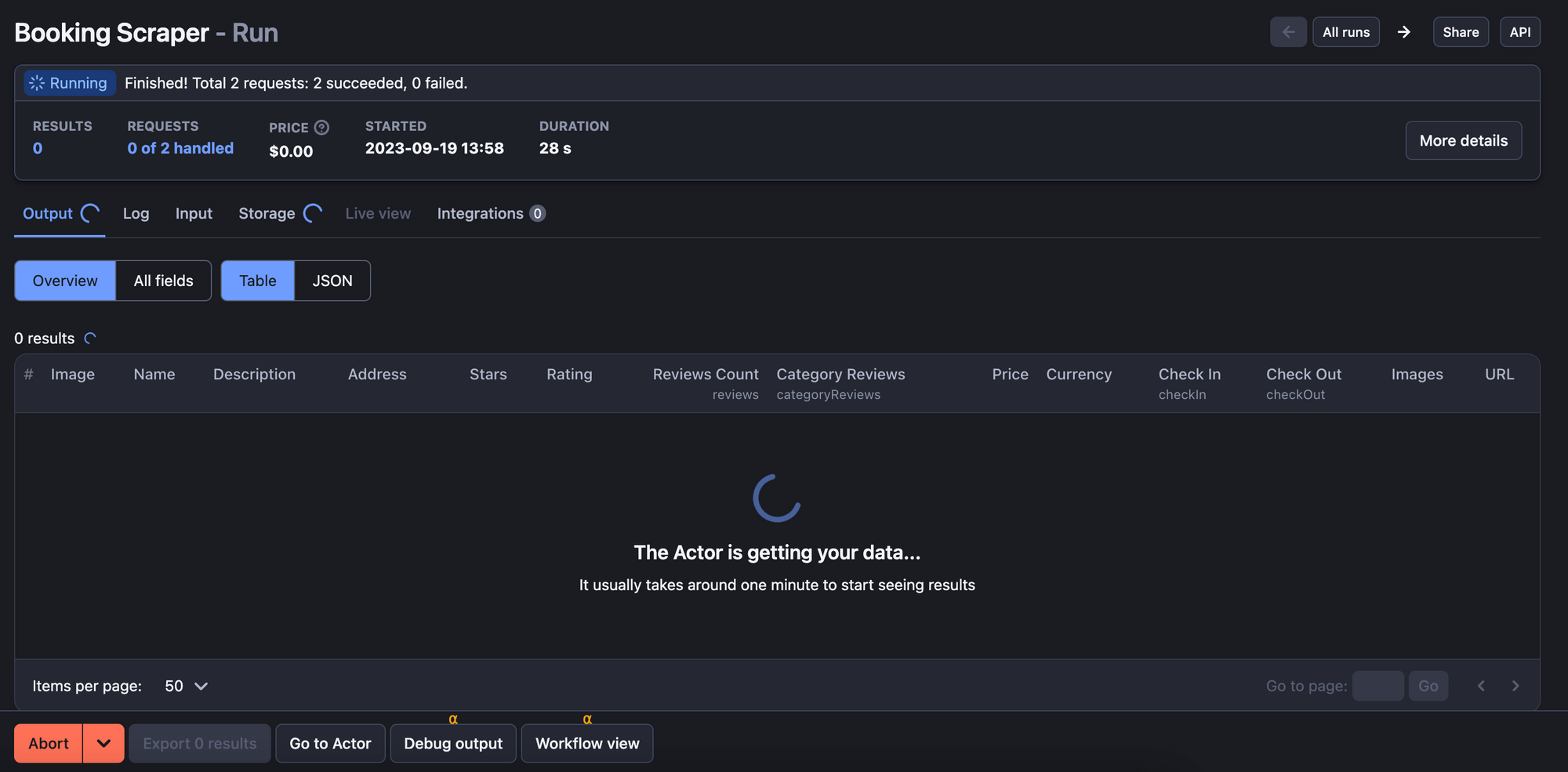Click More details button
Viewport: 1568px width, 772px height.
point(1464,140)
